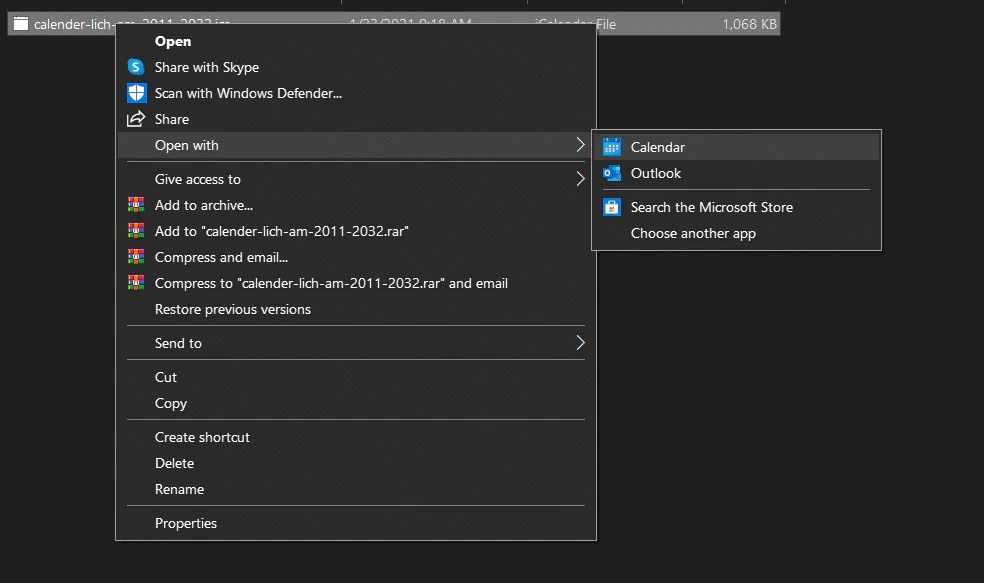Screen dimensions: 984x583
Task: Open the file with Outlook
Action: point(736,173)
